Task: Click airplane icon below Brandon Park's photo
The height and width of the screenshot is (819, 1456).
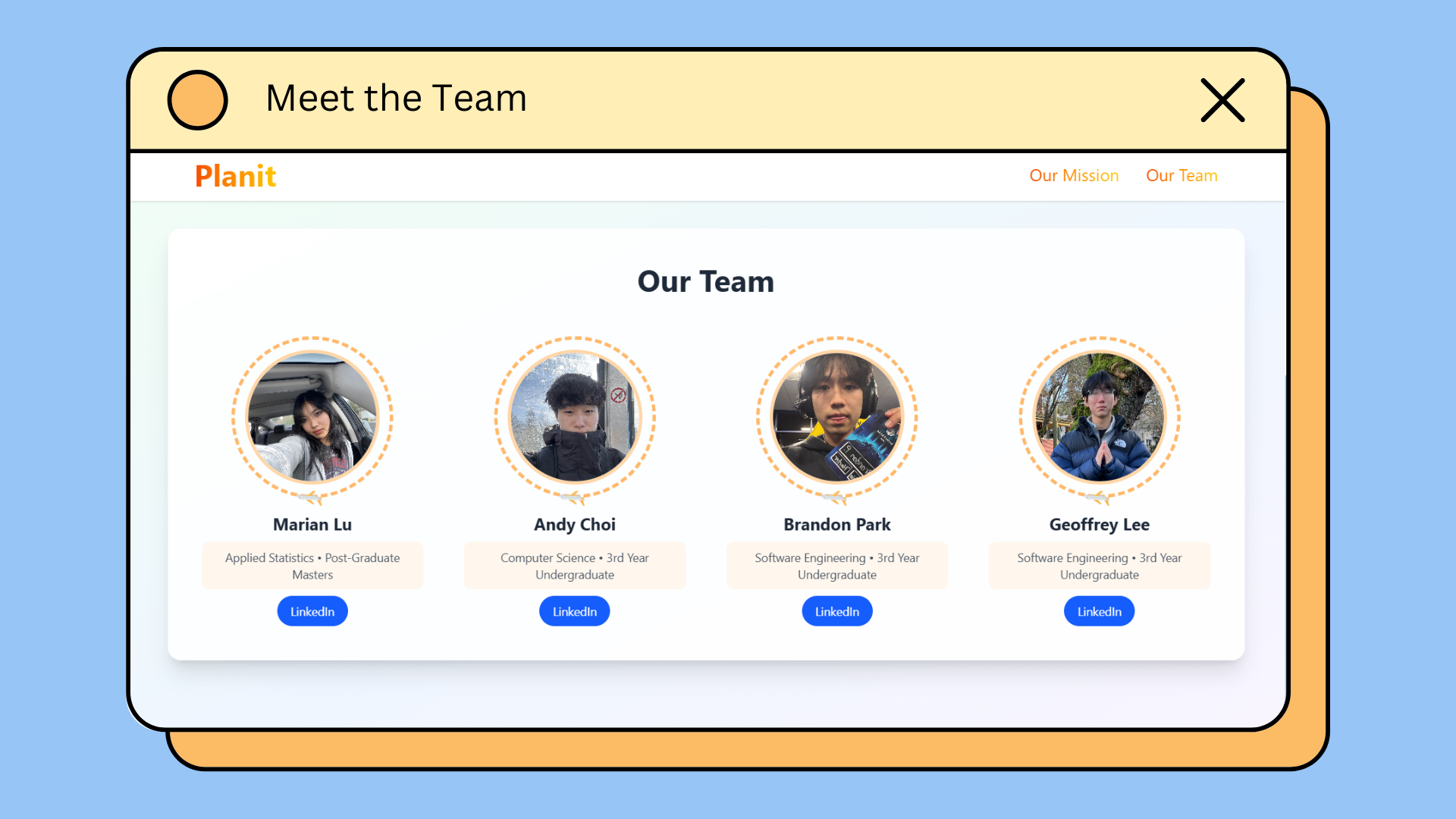Action: 836,498
